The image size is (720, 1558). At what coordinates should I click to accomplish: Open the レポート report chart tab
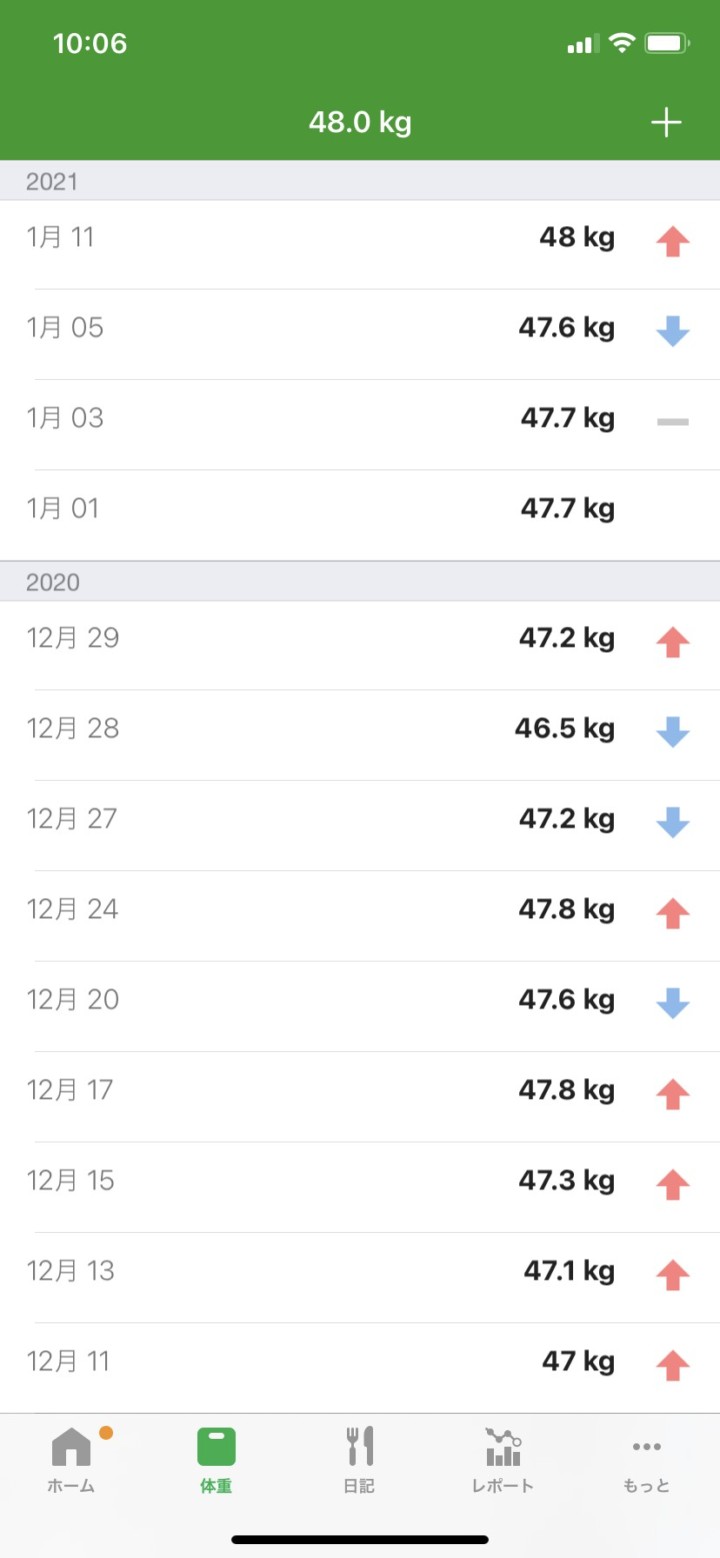pos(503,1459)
